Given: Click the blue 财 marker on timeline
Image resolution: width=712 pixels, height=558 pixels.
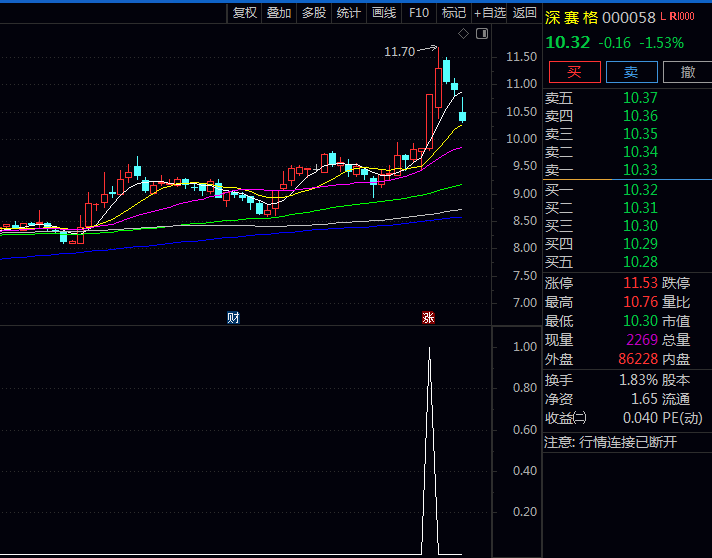Looking at the screenshot, I should pyautogui.click(x=233, y=318).
